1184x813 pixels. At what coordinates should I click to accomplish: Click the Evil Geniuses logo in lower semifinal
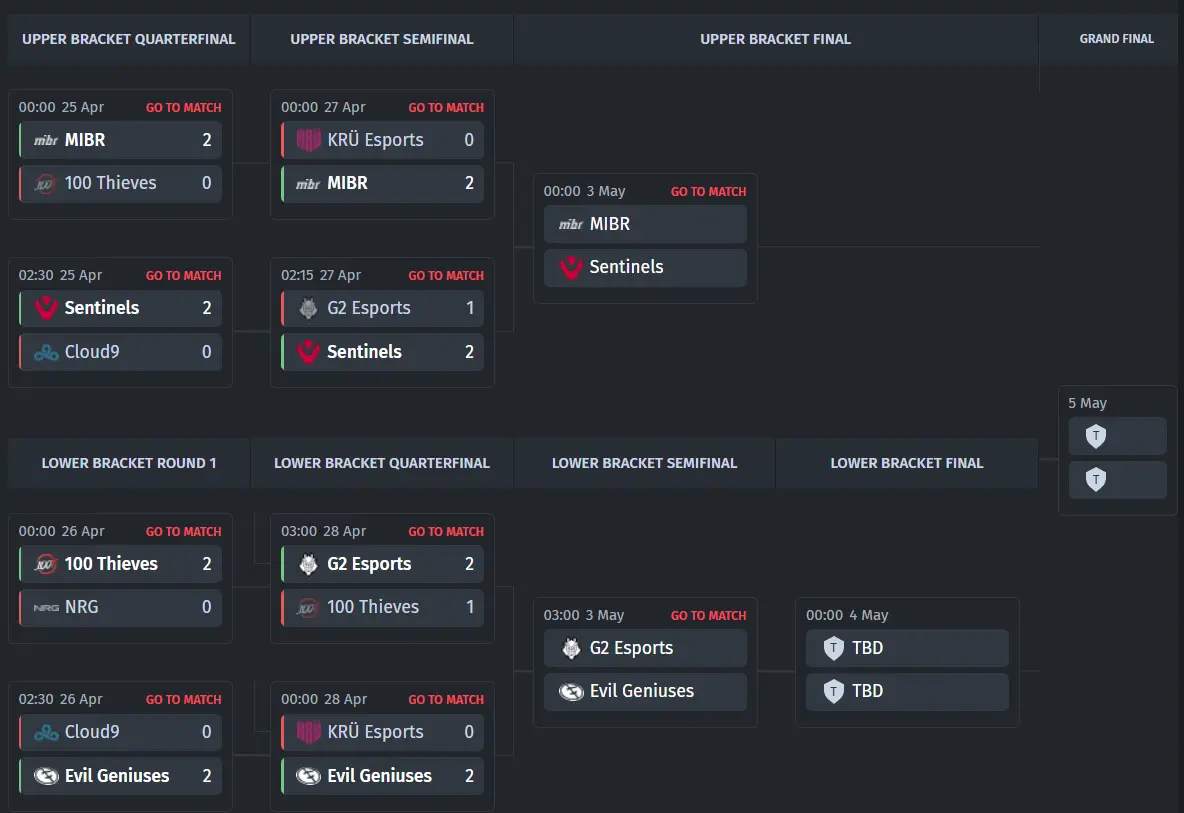pyautogui.click(x=571, y=691)
